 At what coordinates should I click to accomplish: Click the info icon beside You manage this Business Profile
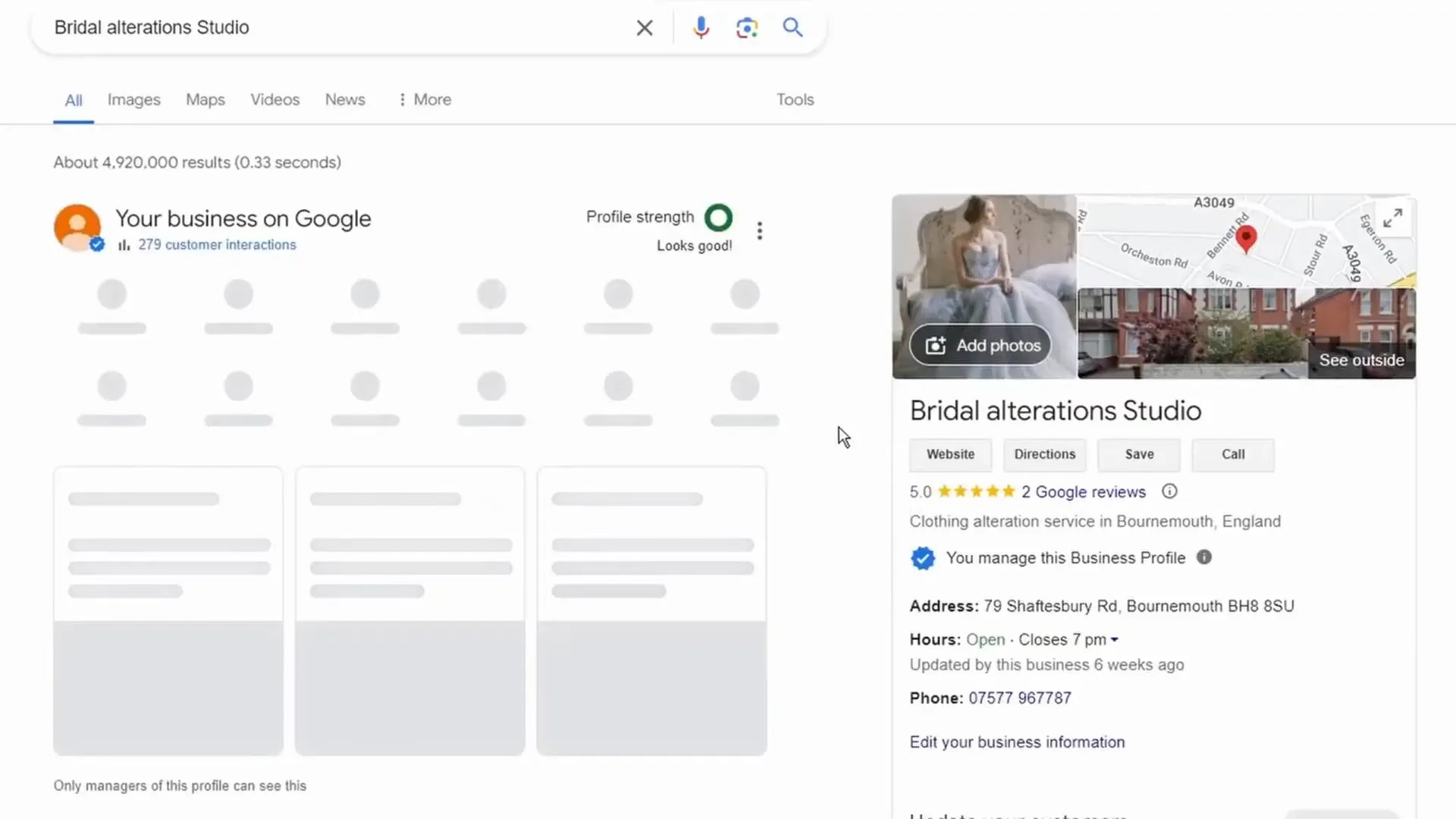click(x=1204, y=557)
